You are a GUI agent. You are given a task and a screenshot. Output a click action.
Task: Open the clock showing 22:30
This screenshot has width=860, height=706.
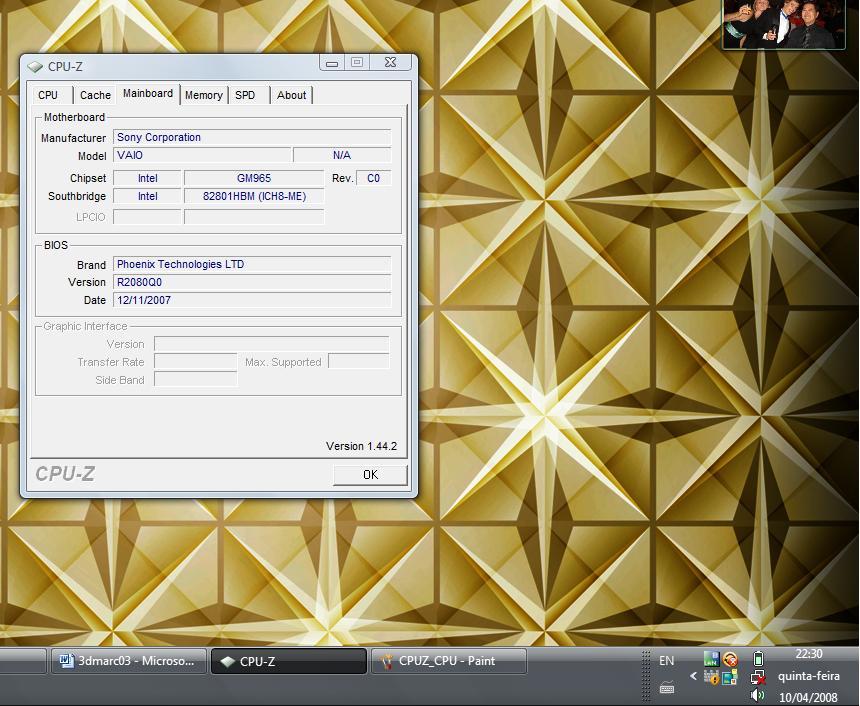pos(809,654)
